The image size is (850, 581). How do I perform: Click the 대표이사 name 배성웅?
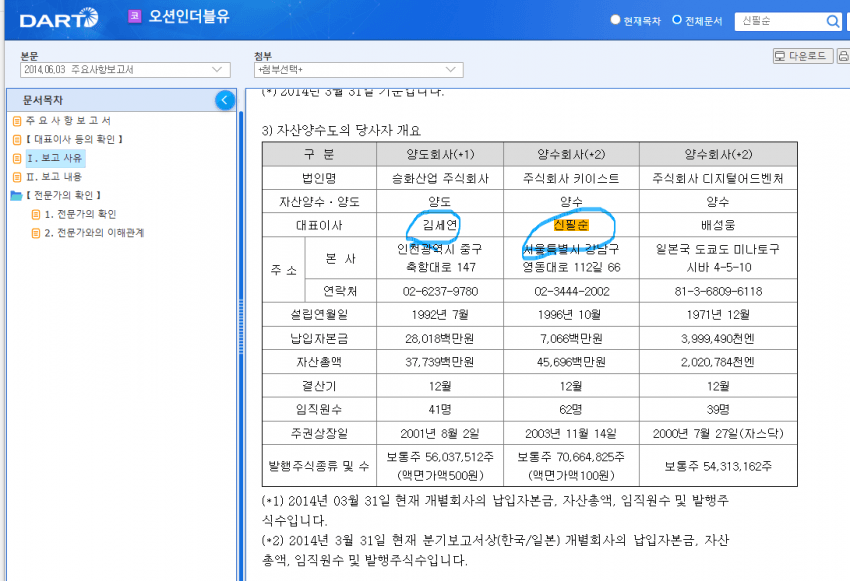click(718, 225)
